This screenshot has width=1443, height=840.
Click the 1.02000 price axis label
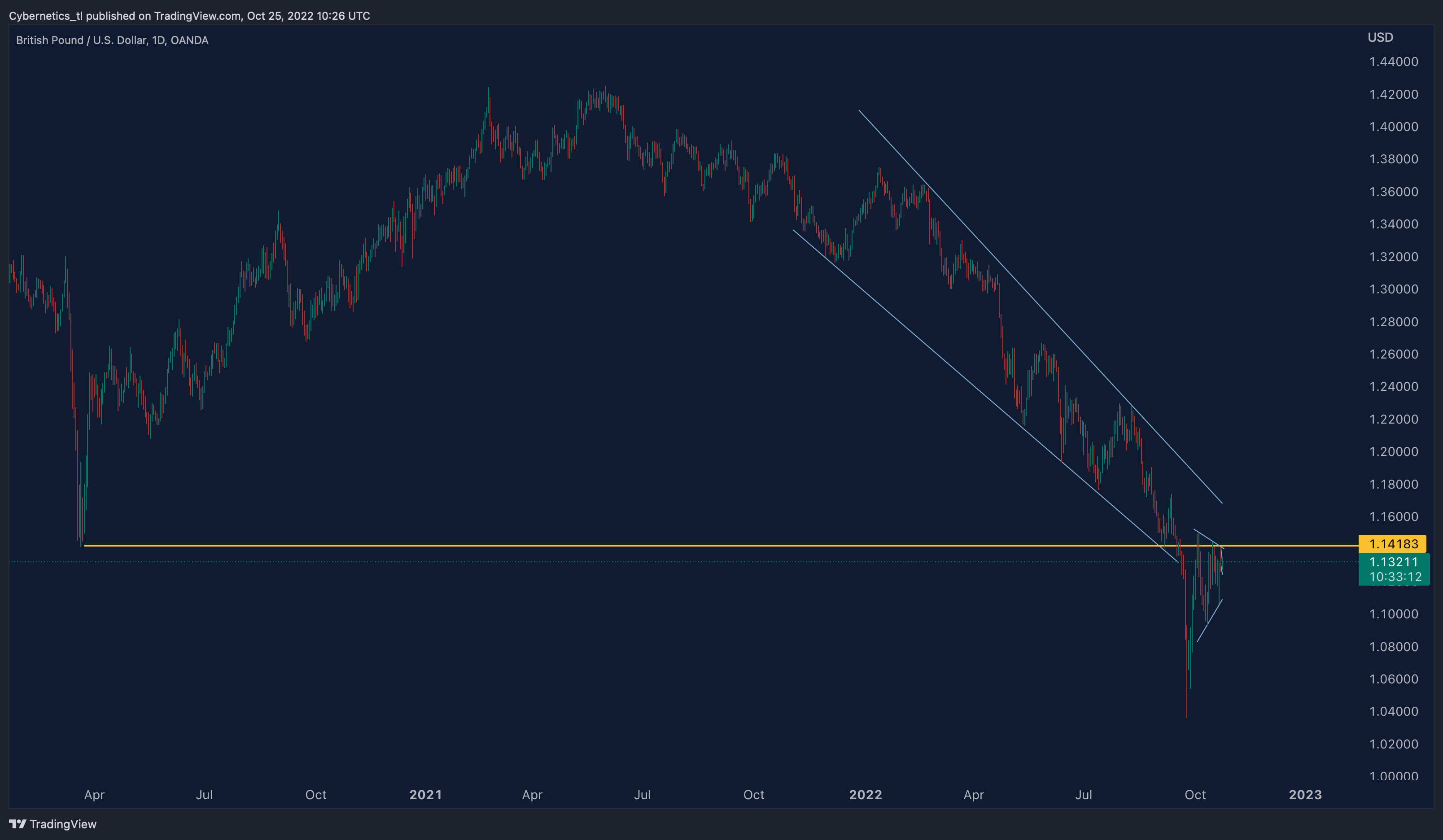pos(1393,744)
